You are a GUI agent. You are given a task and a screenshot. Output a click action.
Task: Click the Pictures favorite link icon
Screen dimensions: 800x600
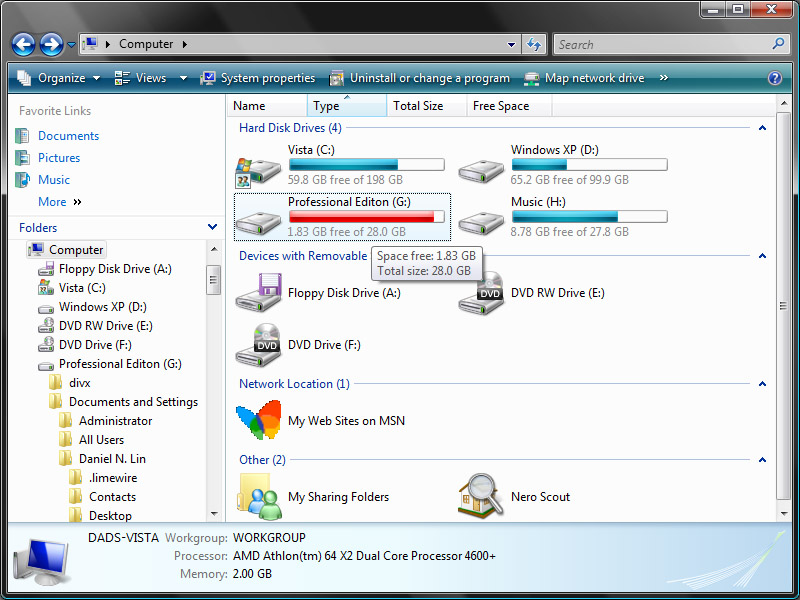(x=22, y=158)
